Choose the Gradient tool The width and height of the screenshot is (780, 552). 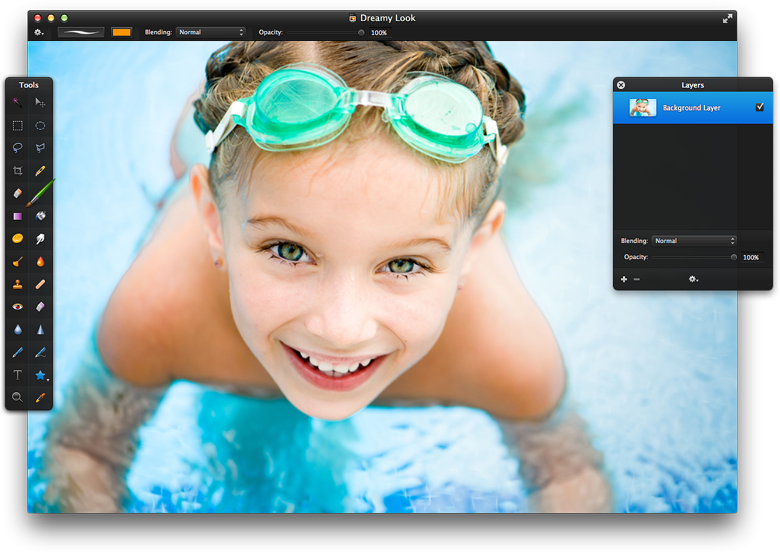tap(18, 216)
